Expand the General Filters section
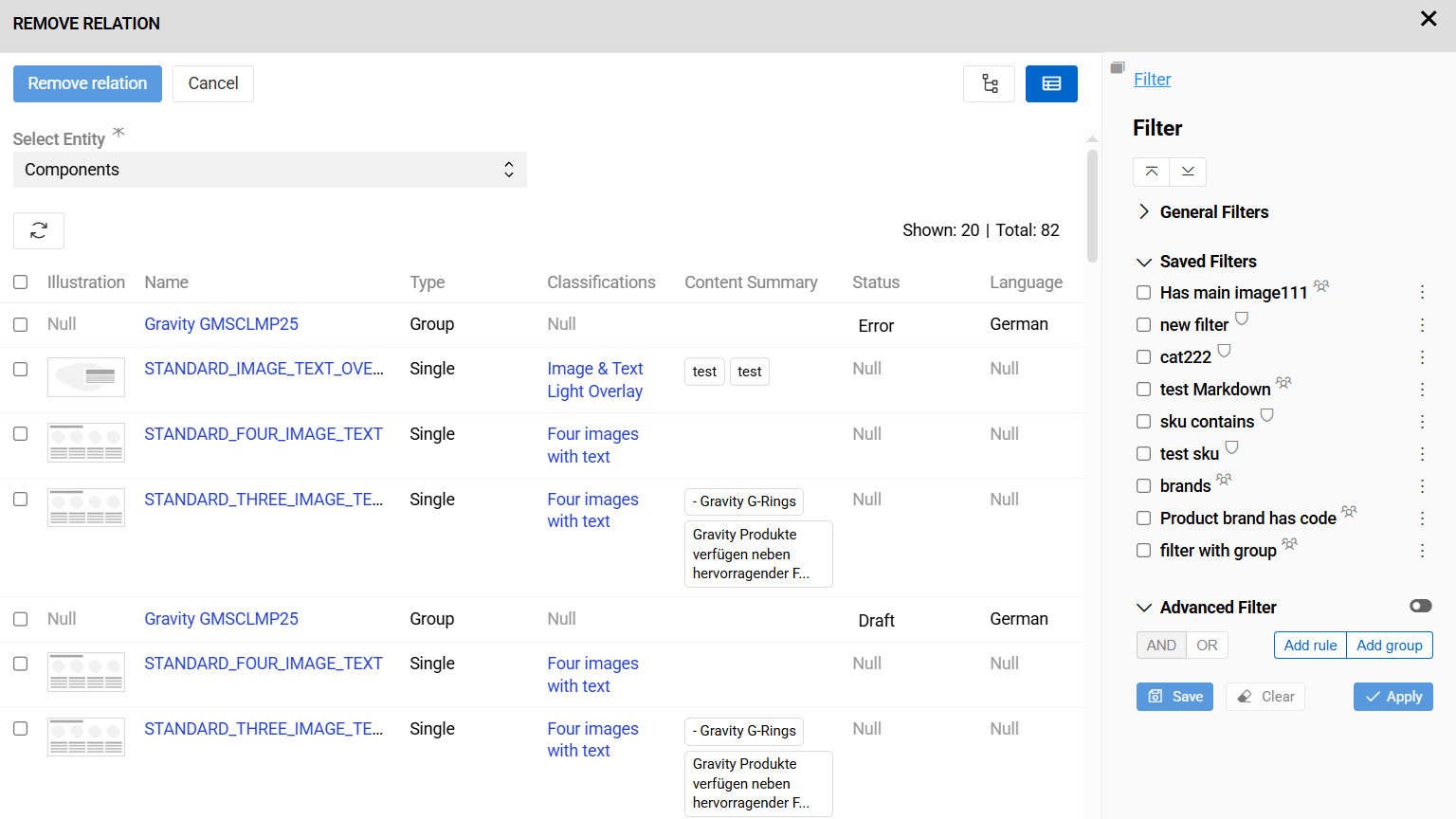 tap(1144, 212)
